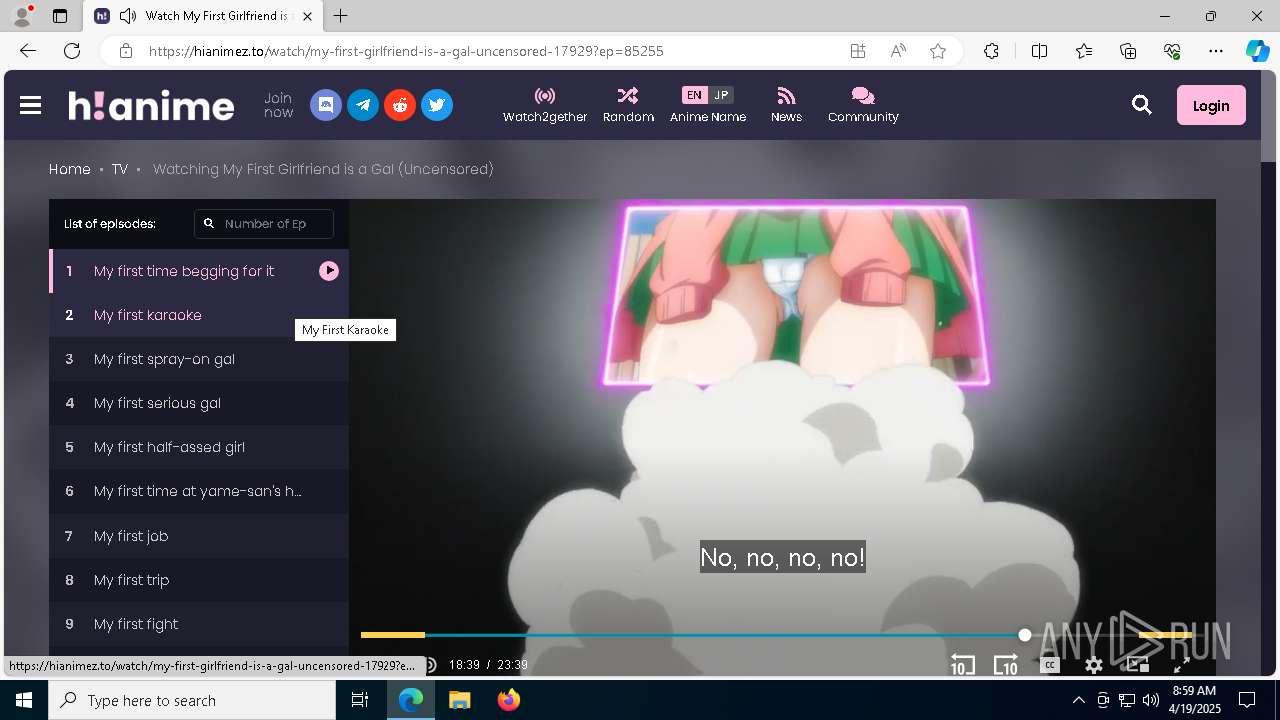Image resolution: width=1280 pixels, height=720 pixels.
Task: Select episode 8 My first trip
Action: 199,580
